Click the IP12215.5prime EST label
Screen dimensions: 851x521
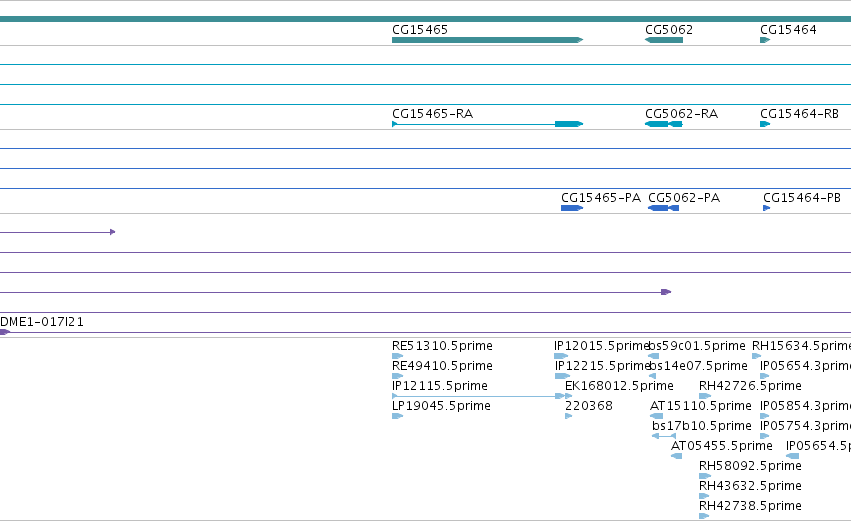(x=602, y=366)
